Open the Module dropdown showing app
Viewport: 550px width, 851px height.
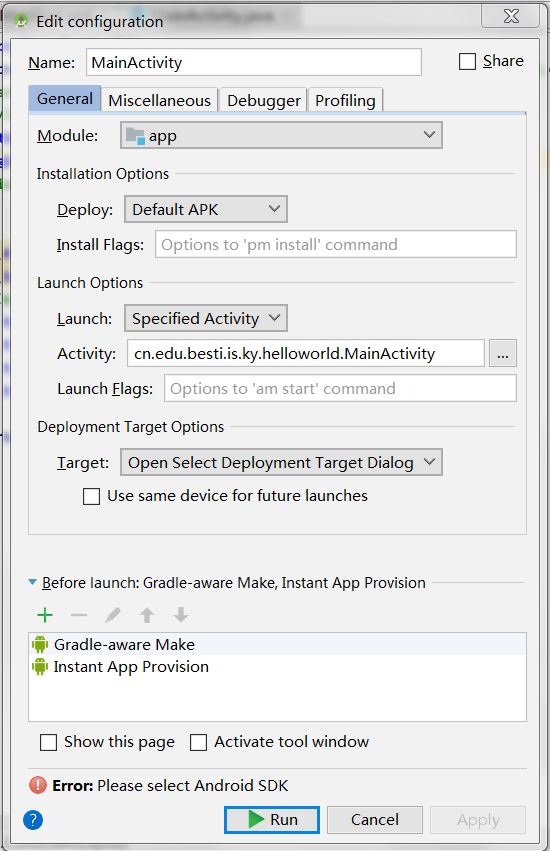pos(281,135)
